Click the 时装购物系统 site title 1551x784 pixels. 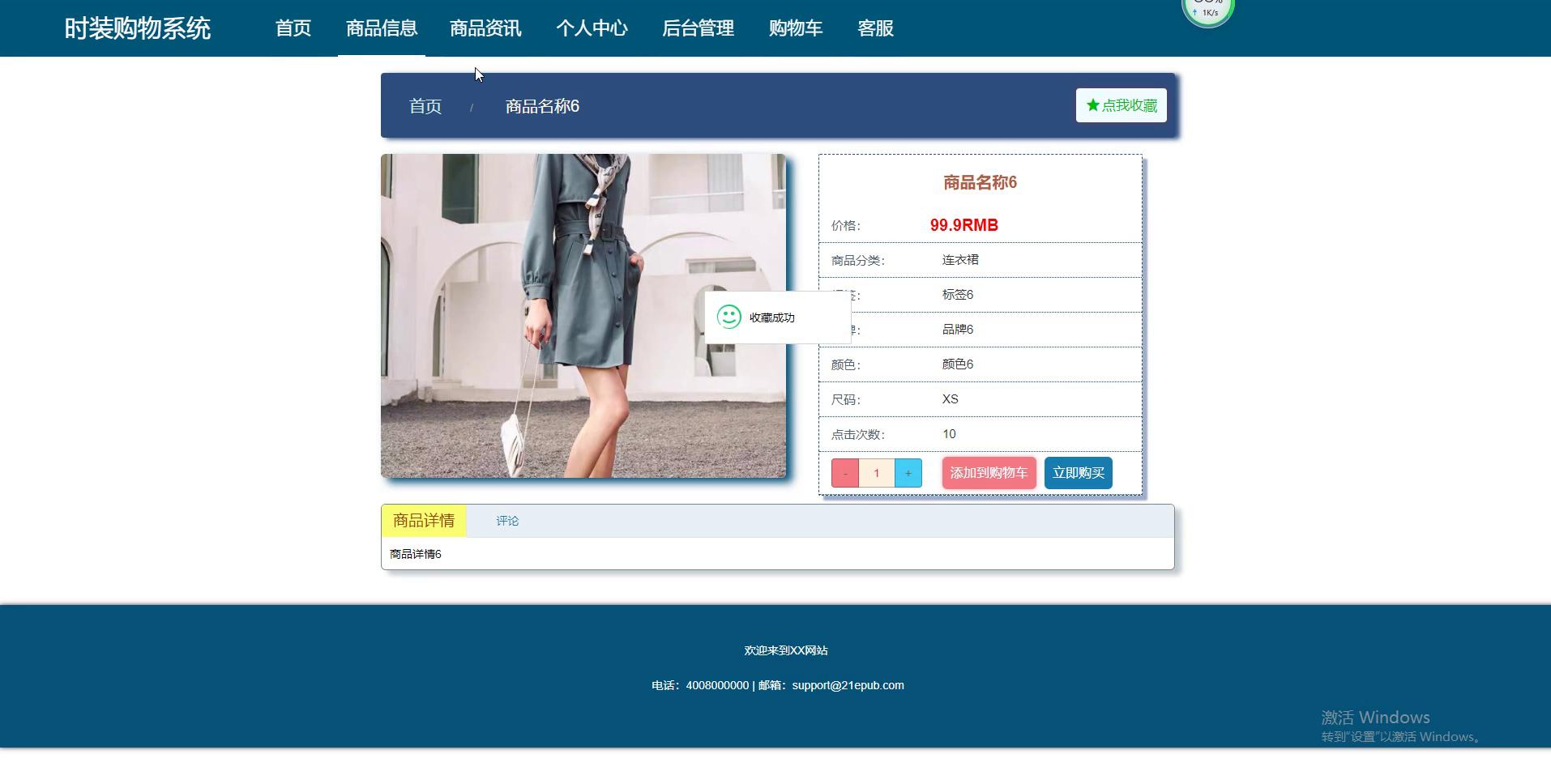click(x=138, y=28)
